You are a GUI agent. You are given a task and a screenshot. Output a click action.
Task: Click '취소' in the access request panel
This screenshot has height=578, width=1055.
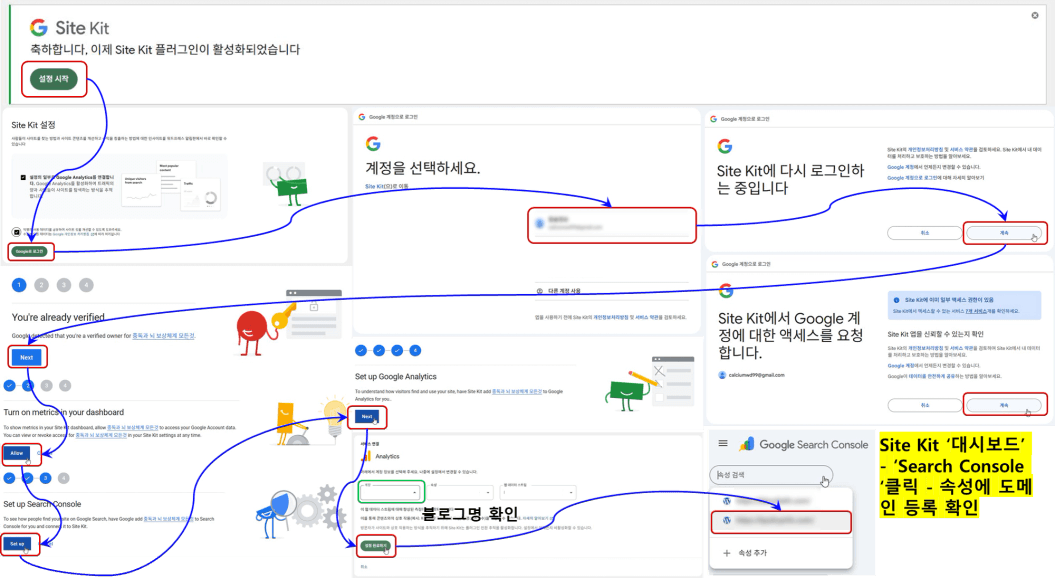point(924,405)
